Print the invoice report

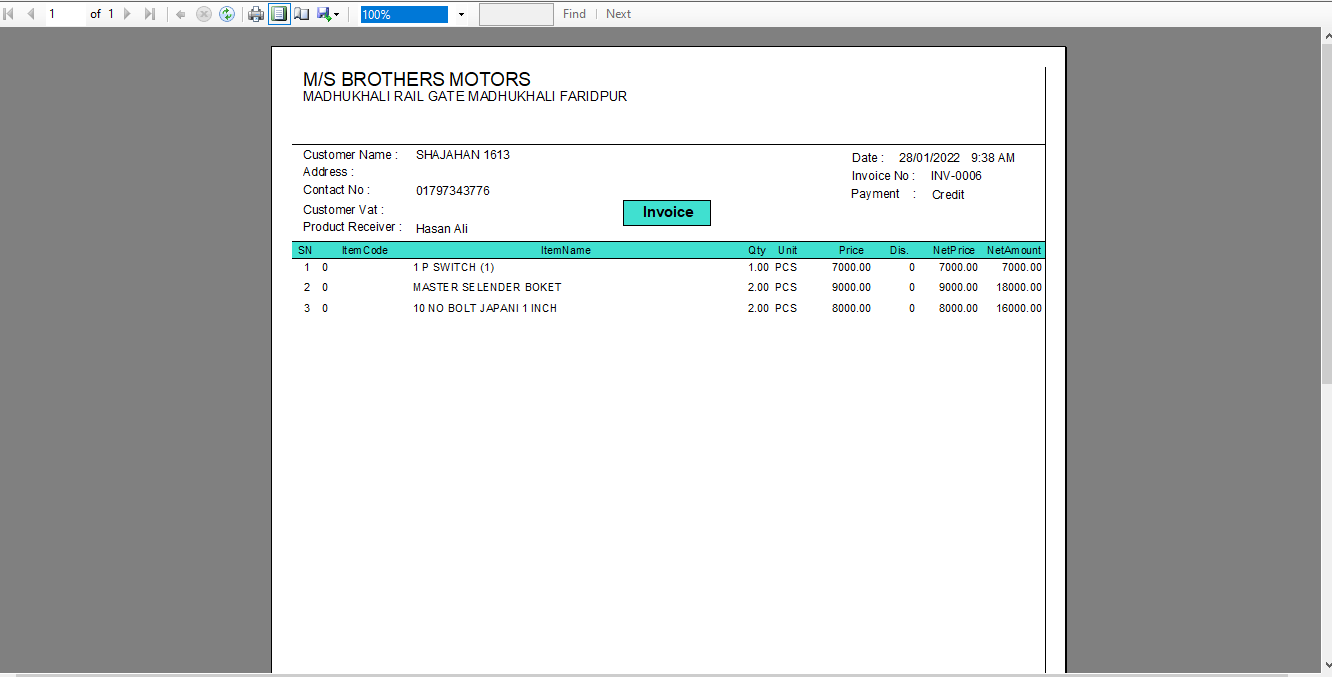pyautogui.click(x=256, y=14)
